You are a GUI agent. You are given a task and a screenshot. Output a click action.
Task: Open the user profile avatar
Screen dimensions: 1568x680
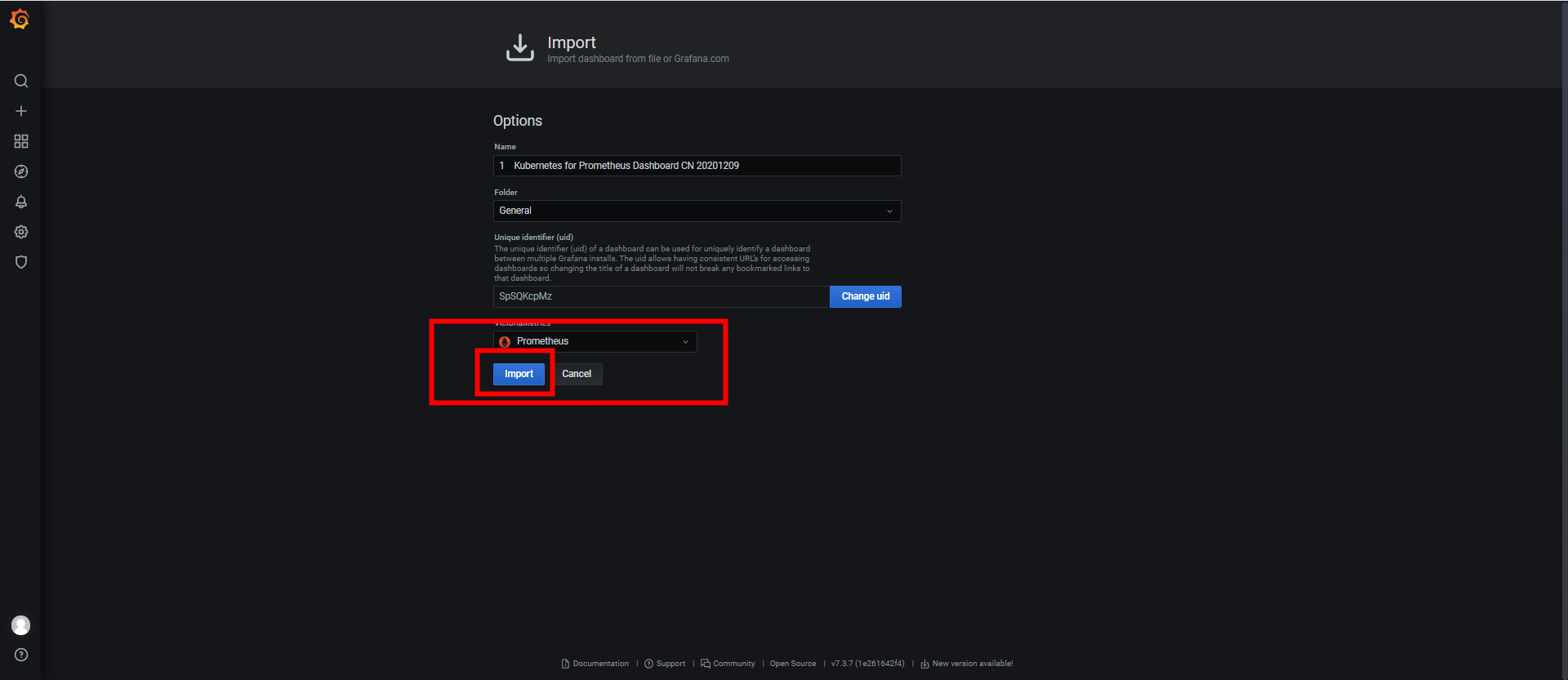coord(20,625)
